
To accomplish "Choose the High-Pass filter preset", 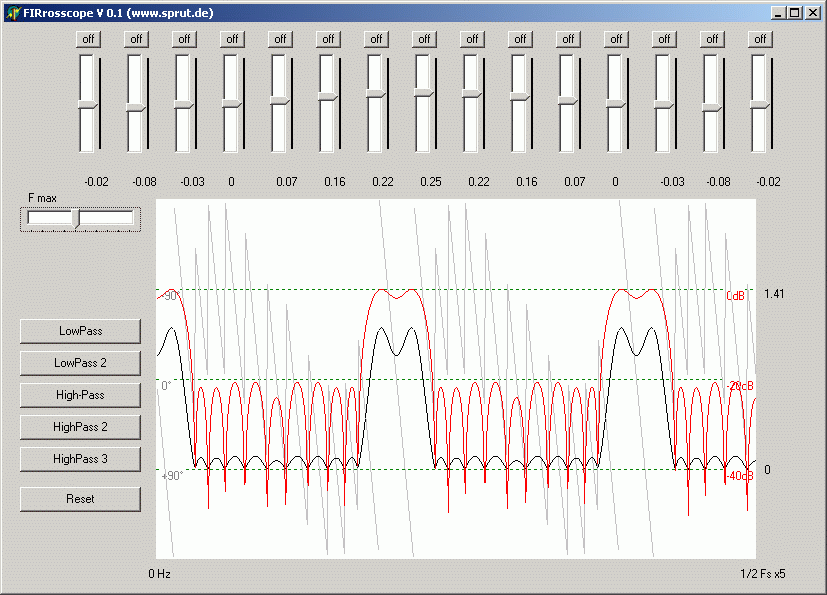I will coord(80,395).
